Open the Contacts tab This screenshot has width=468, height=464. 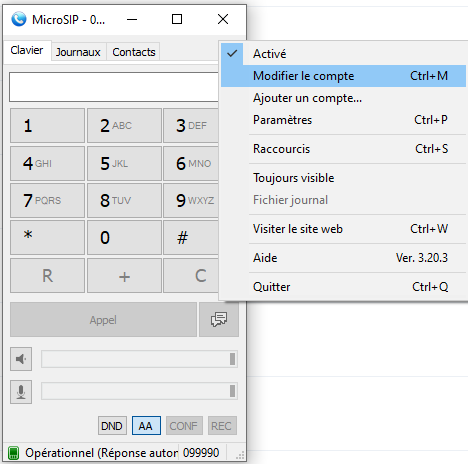pyautogui.click(x=134, y=52)
